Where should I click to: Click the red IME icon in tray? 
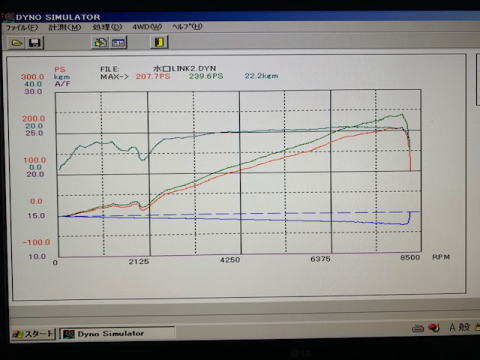[434, 328]
